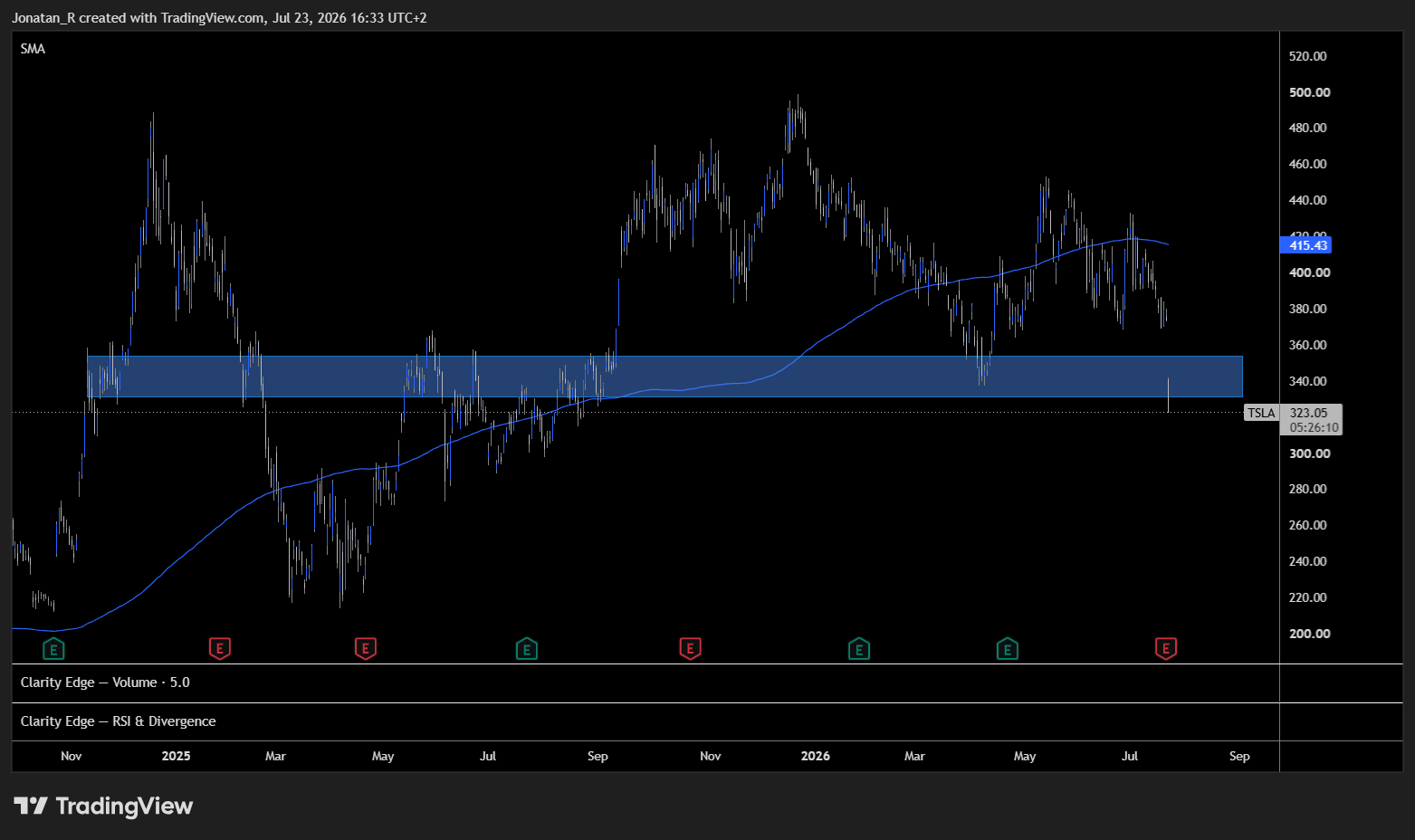Click the 2026 label on time axis
The width and height of the screenshot is (1415, 840).
tap(815, 756)
